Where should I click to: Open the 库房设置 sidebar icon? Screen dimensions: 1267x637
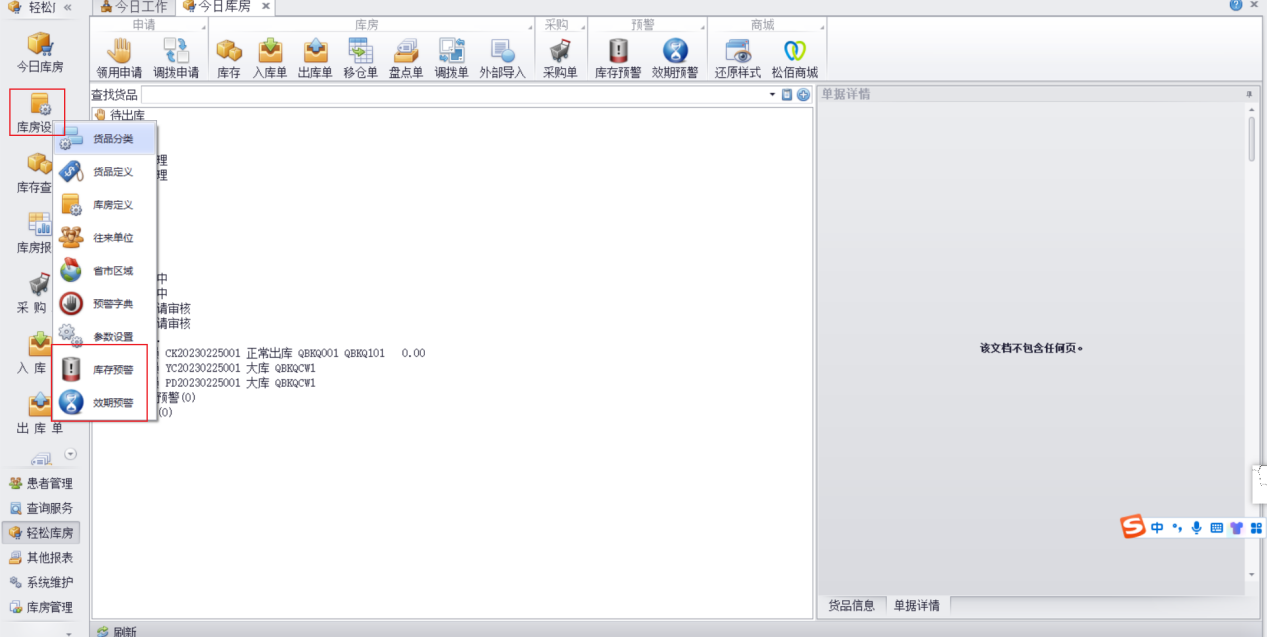(x=38, y=112)
